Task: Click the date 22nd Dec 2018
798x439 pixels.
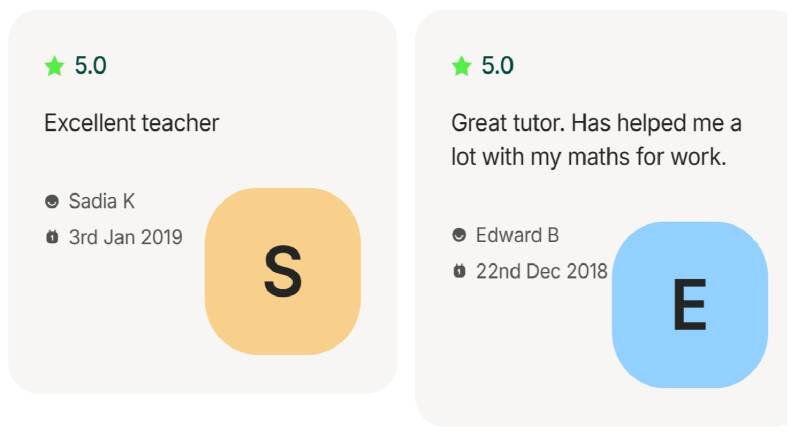Action: 541,272
